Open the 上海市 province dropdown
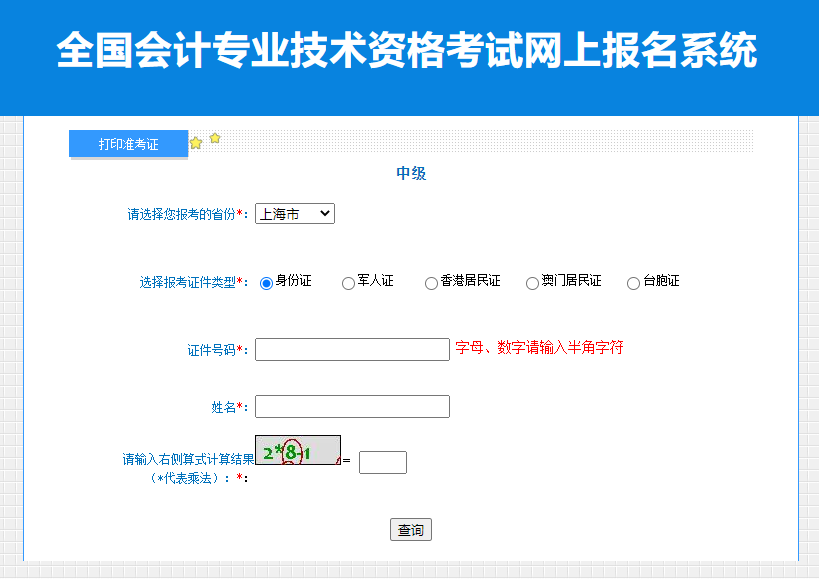Screen dimensions: 819x579 (293, 213)
